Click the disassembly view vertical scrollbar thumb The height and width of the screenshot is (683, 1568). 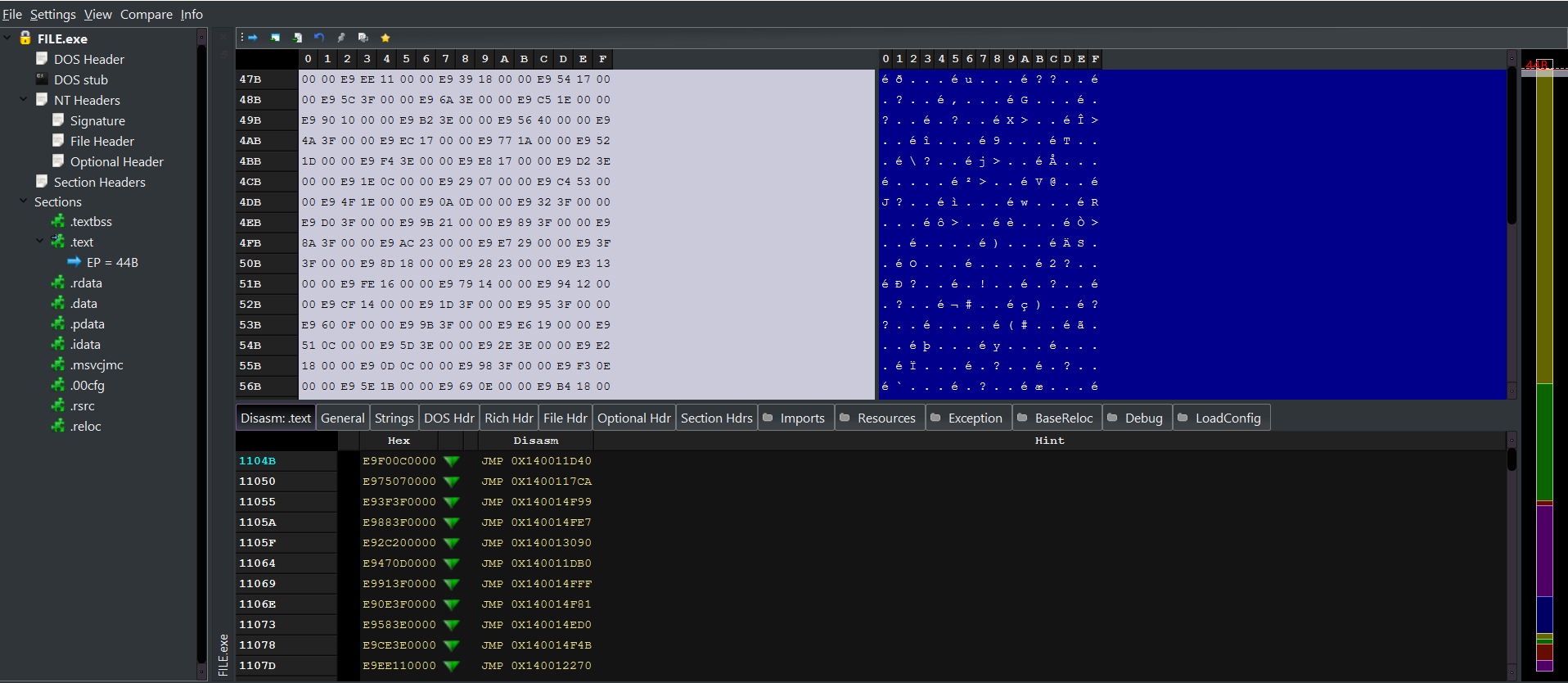click(1512, 459)
